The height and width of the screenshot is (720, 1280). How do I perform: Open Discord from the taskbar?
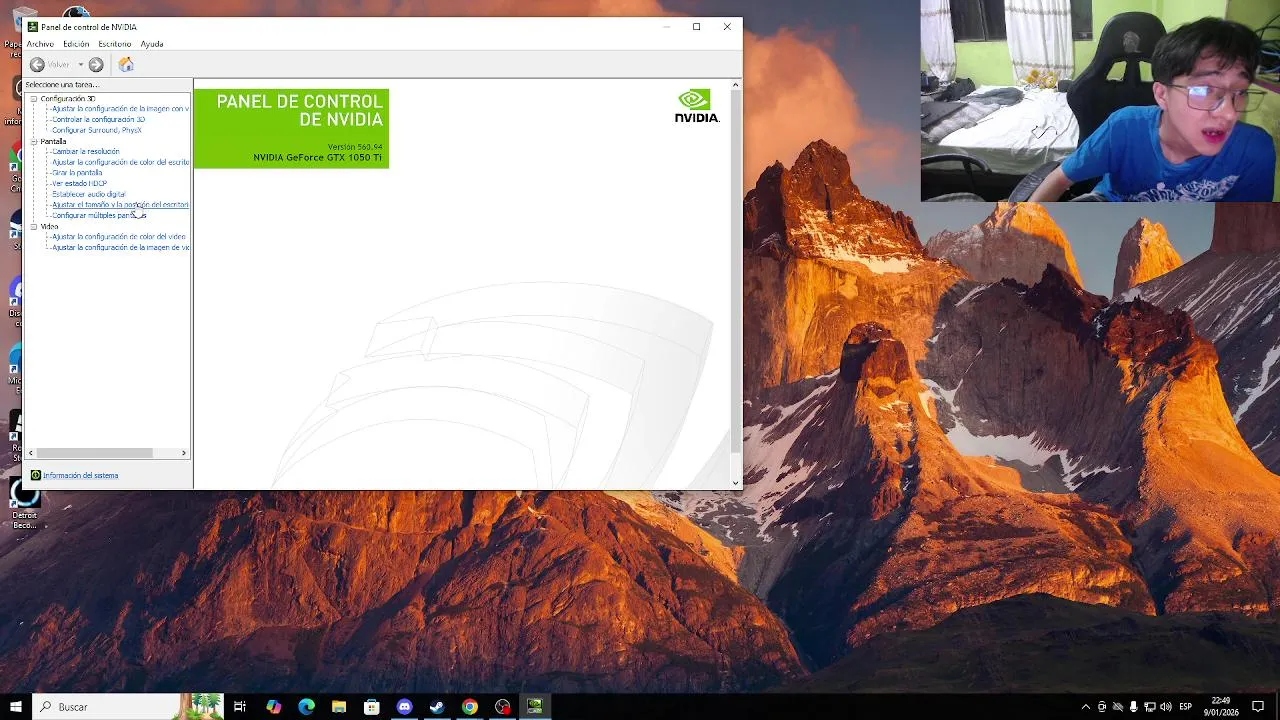pos(404,706)
